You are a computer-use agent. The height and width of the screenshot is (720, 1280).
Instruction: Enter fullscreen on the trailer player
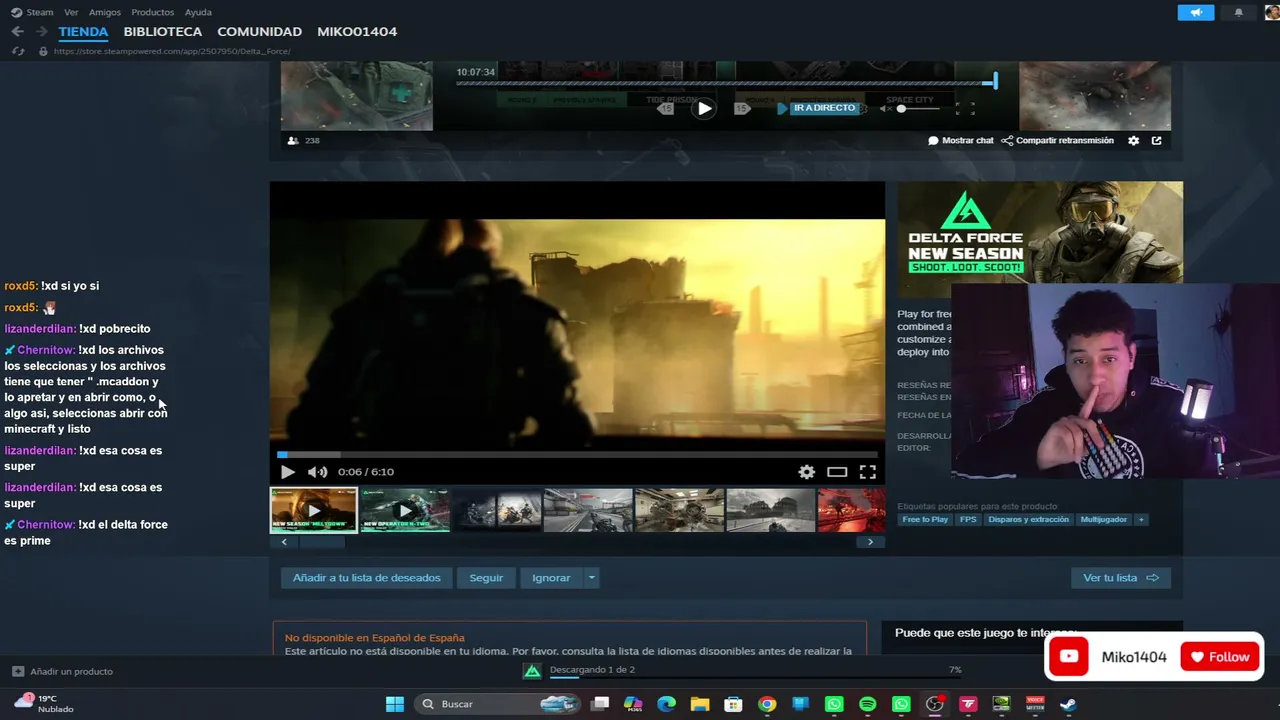(868, 472)
